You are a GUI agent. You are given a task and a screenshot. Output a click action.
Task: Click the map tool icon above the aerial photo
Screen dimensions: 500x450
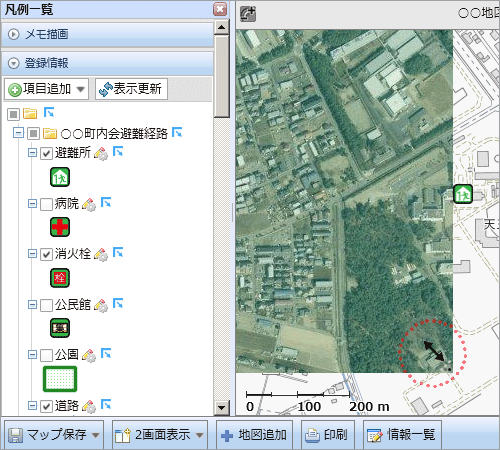(248, 14)
